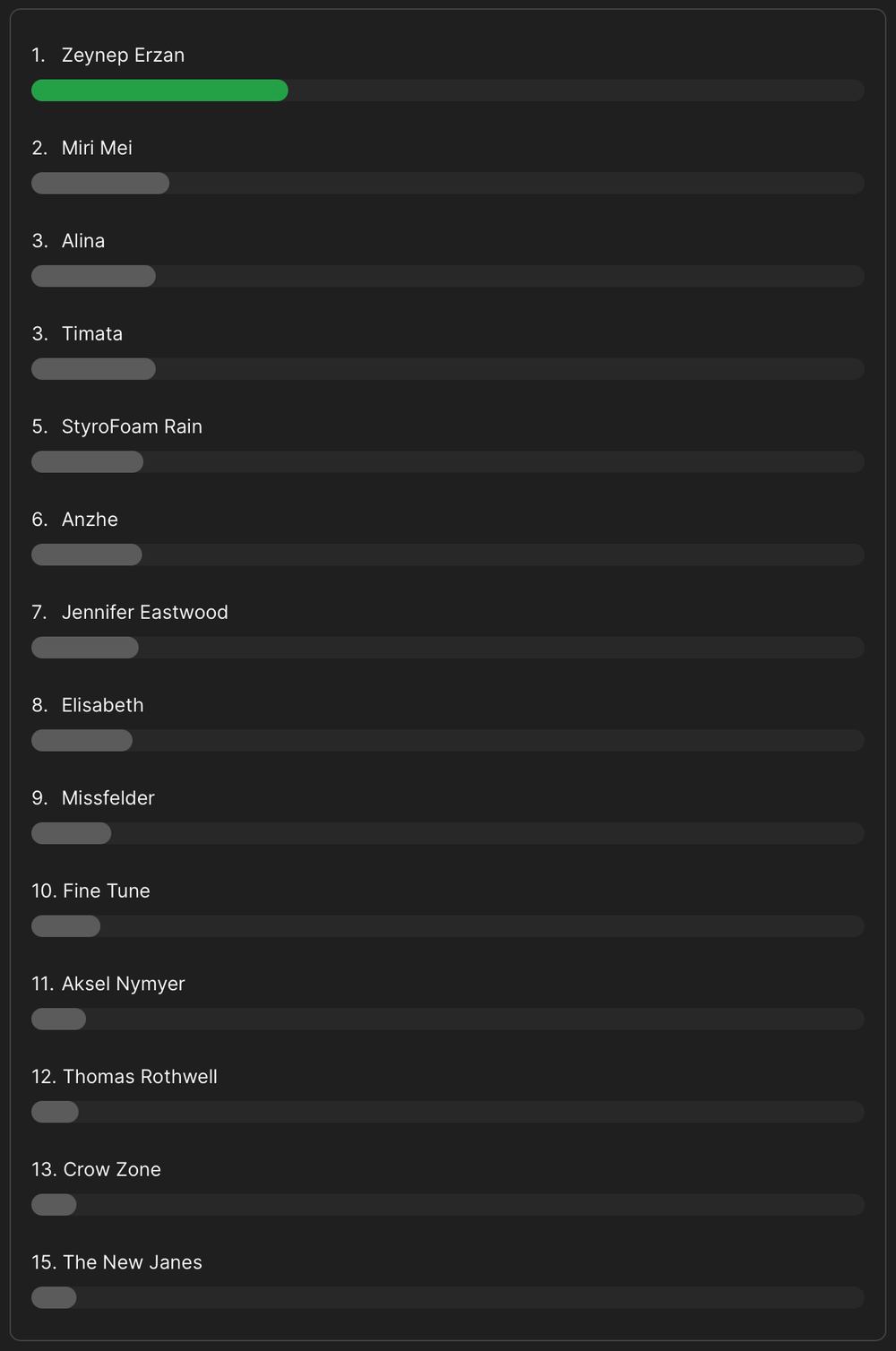This screenshot has width=896, height=1351.
Task: Click the gray bar under Miri Mei
Action: point(100,184)
